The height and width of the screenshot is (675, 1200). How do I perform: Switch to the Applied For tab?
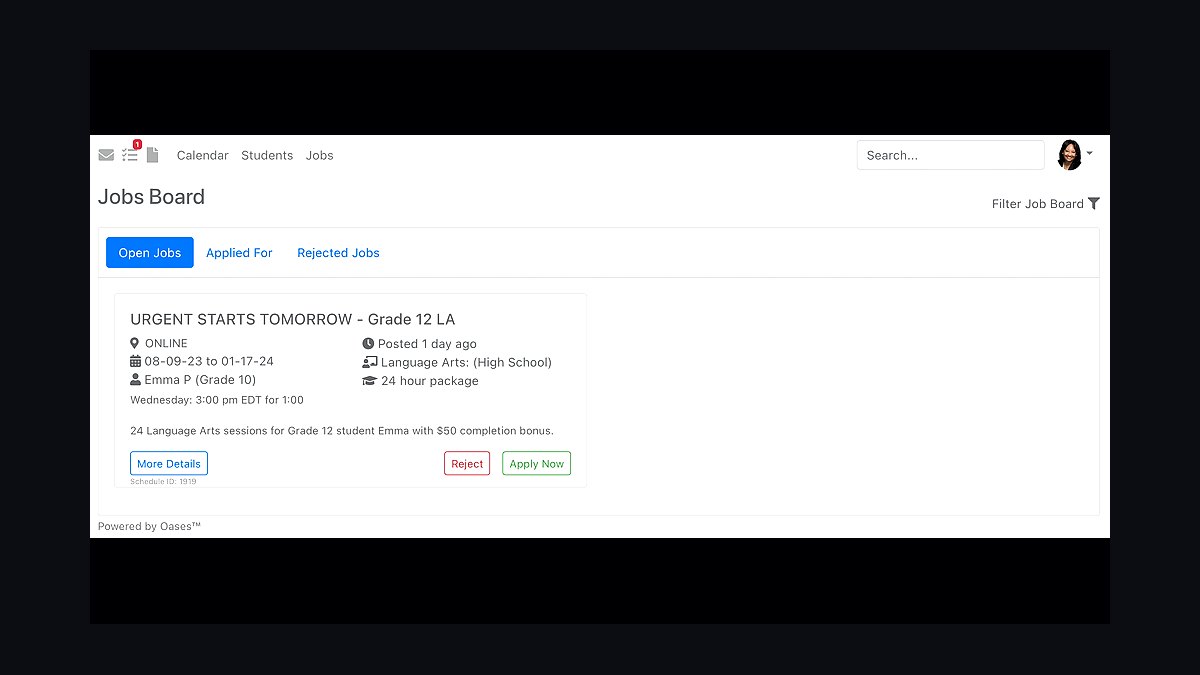[239, 253]
